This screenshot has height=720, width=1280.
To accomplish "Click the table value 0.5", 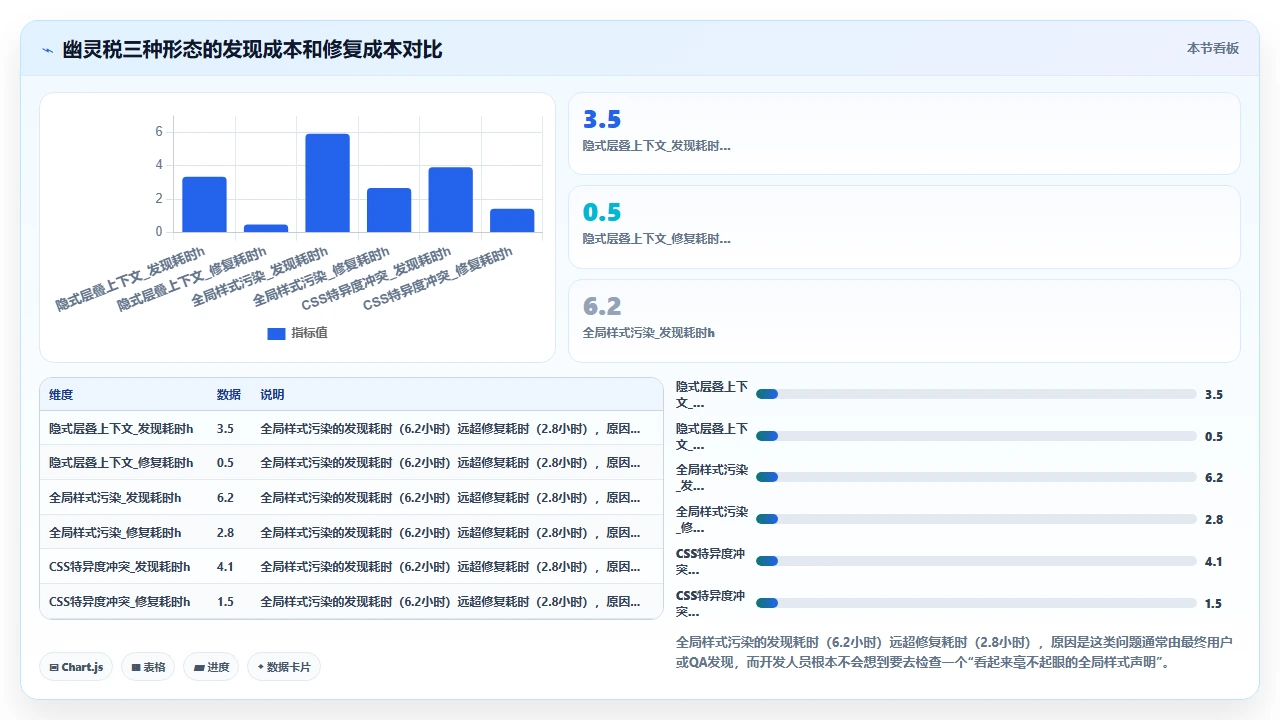I will point(225,463).
